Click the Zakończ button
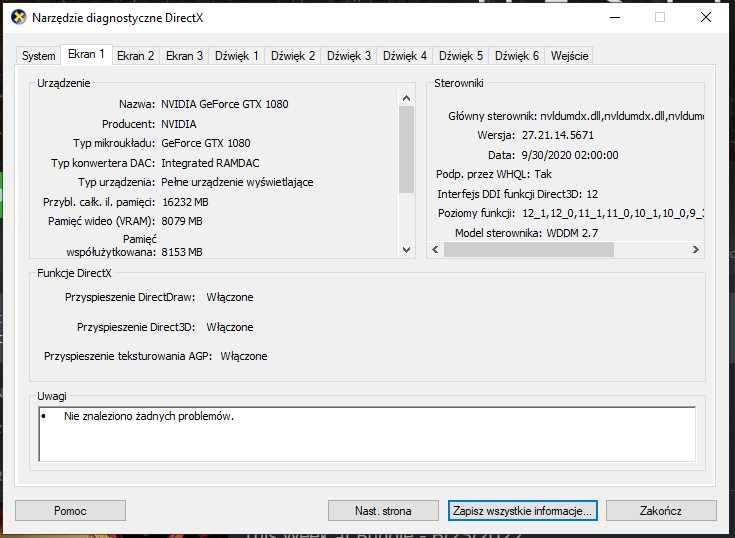The image size is (735, 538). (x=661, y=510)
